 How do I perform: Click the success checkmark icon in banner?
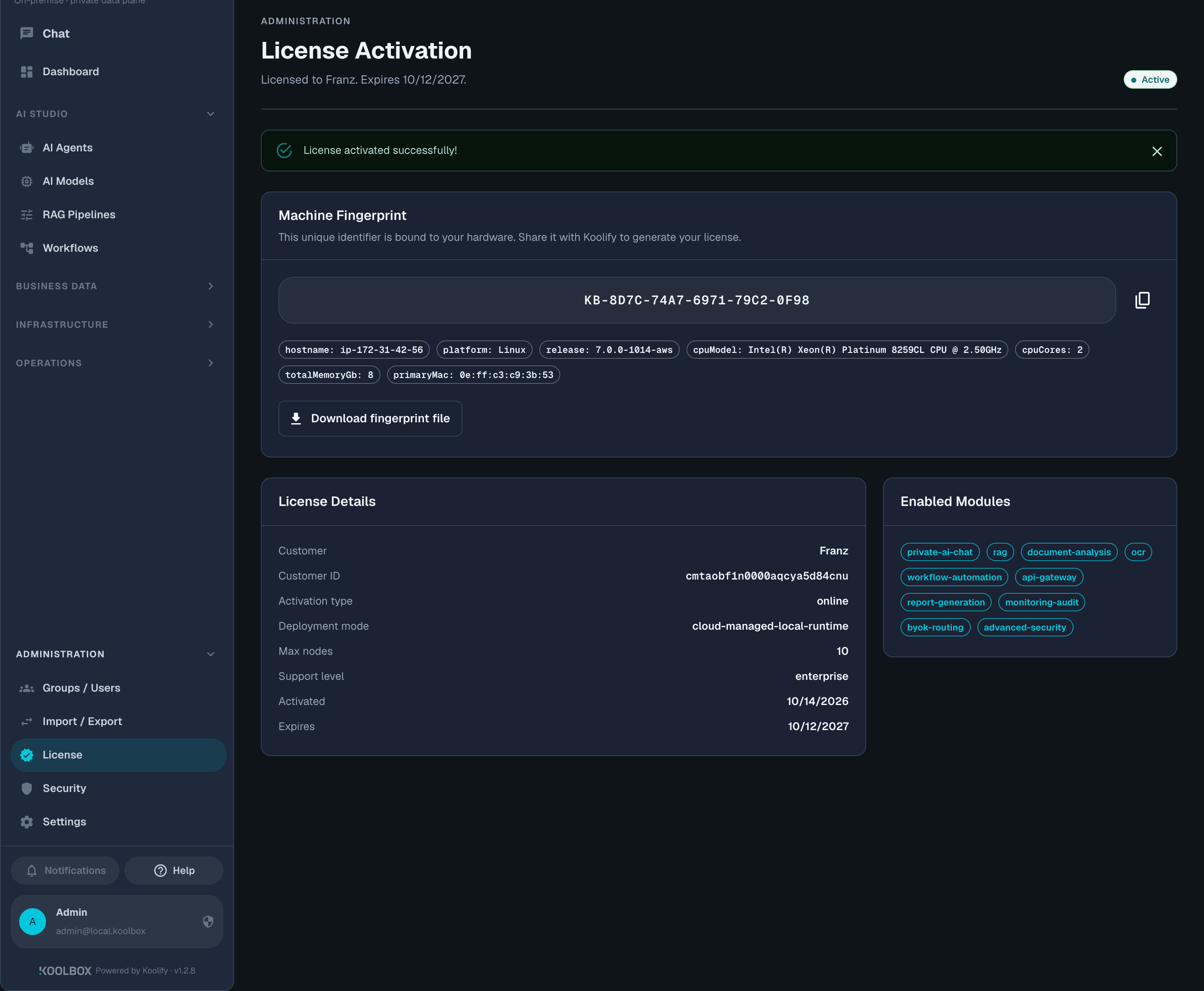coord(284,151)
